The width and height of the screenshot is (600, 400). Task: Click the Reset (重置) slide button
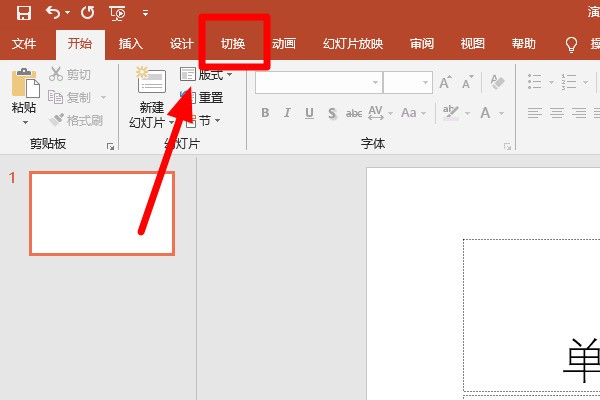[x=202, y=98]
